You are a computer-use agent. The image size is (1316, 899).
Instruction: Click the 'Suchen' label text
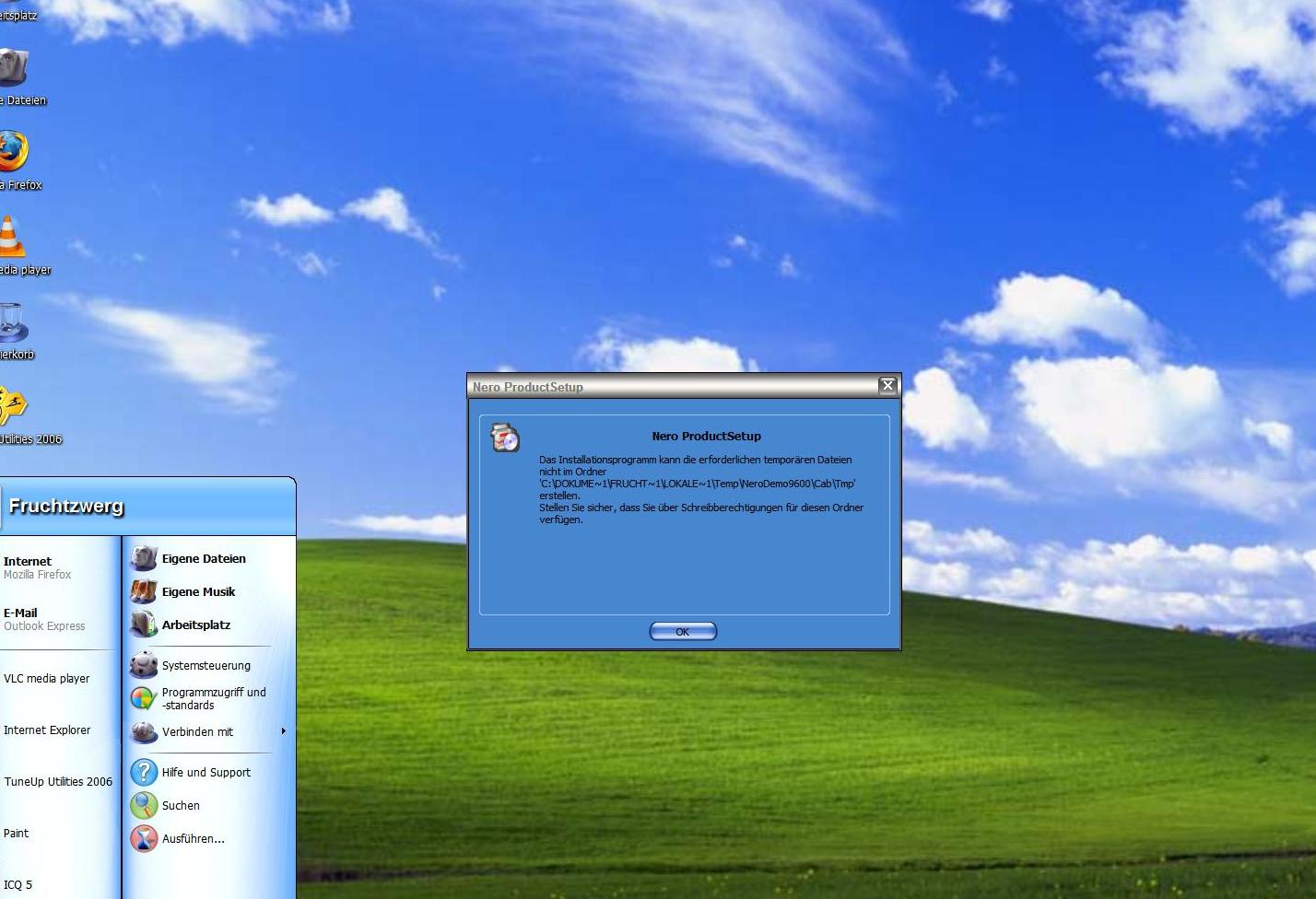click(181, 805)
